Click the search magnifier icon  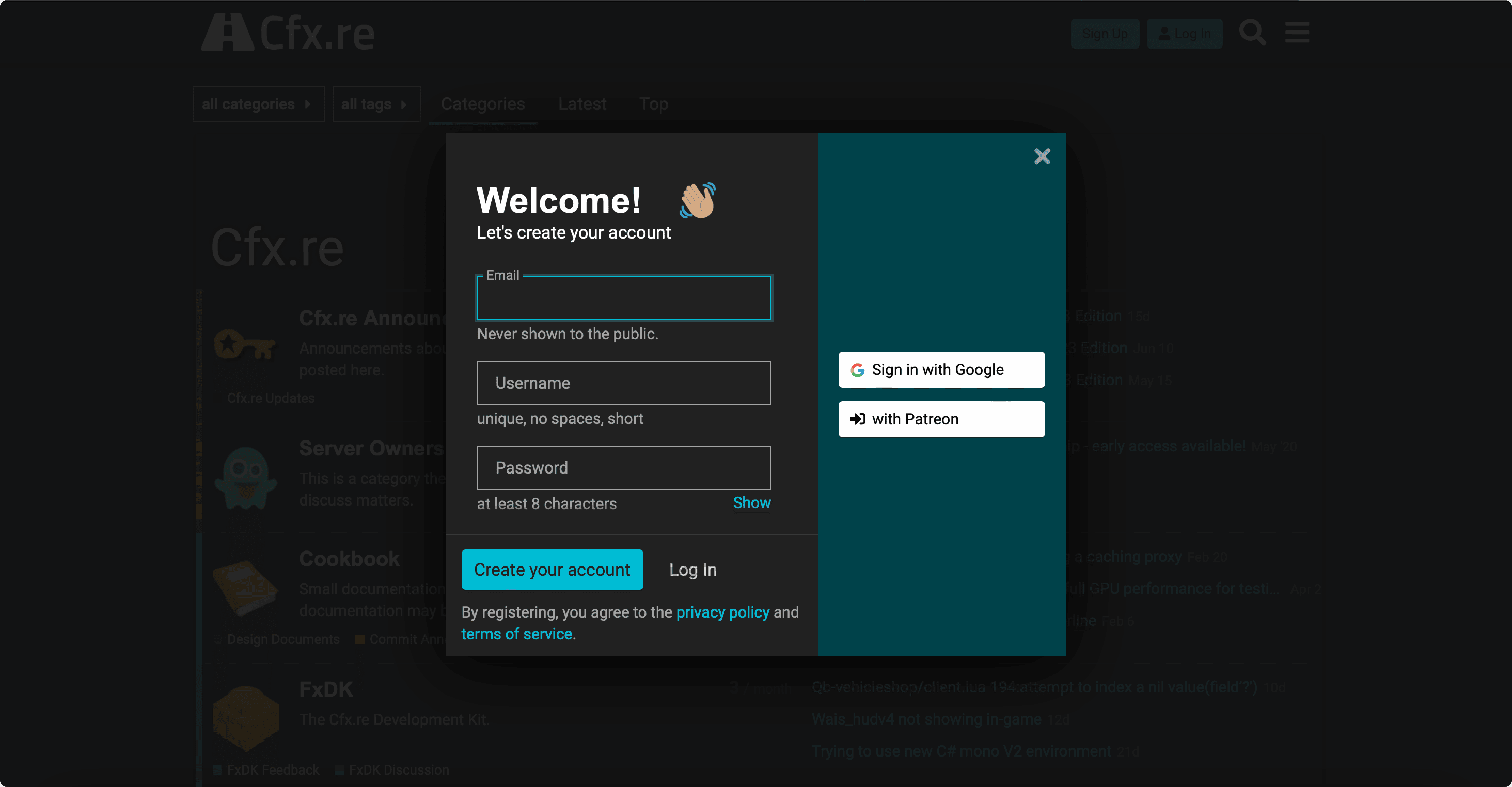1252,33
